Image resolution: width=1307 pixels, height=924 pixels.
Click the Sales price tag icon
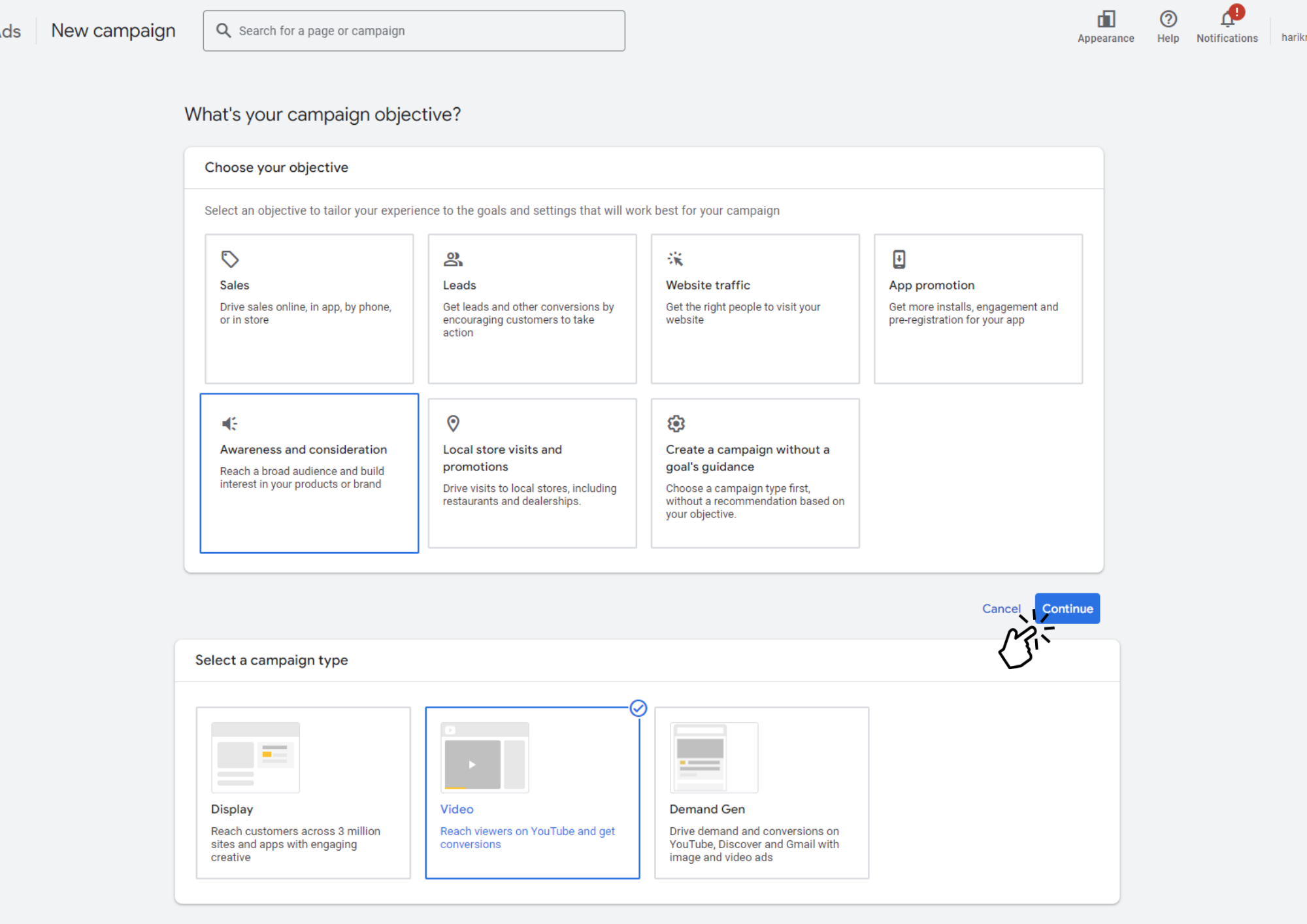[x=229, y=259]
